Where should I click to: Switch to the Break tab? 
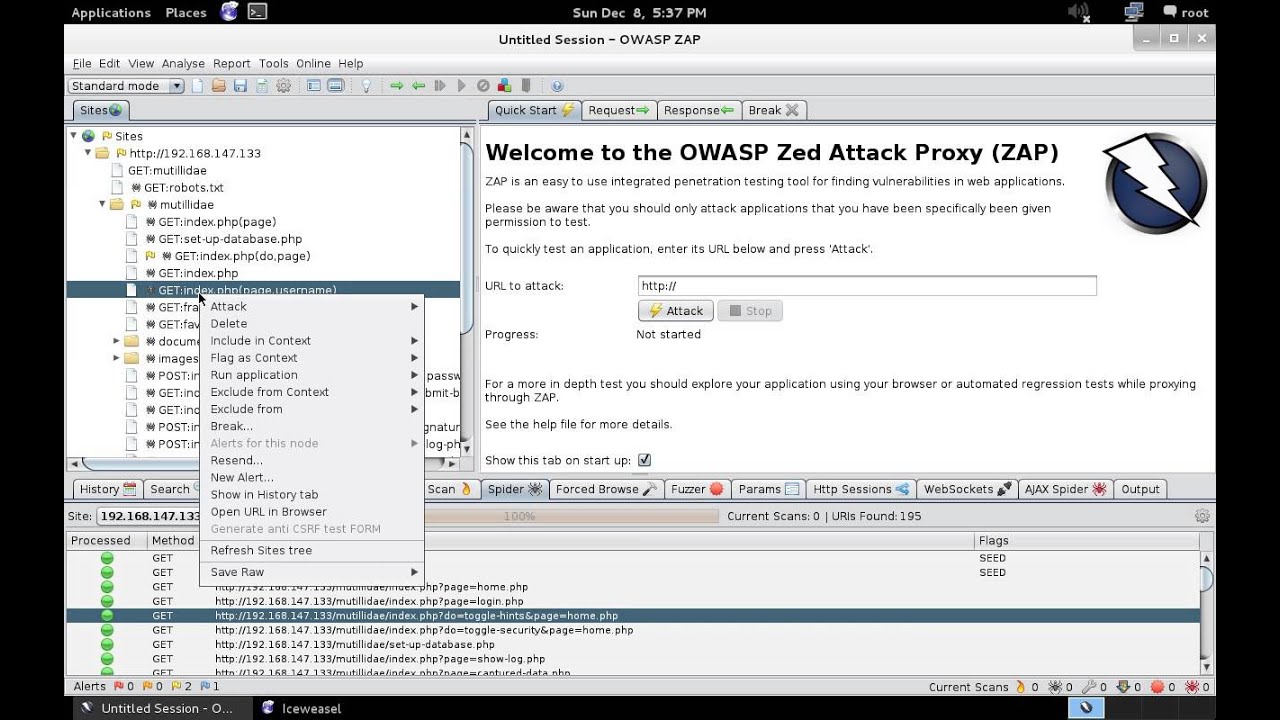tap(773, 110)
